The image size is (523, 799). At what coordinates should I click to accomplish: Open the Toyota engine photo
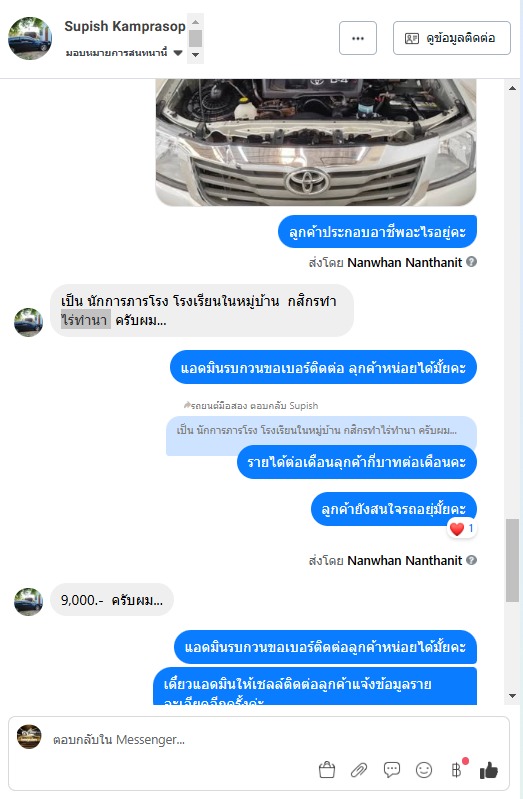pos(316,142)
